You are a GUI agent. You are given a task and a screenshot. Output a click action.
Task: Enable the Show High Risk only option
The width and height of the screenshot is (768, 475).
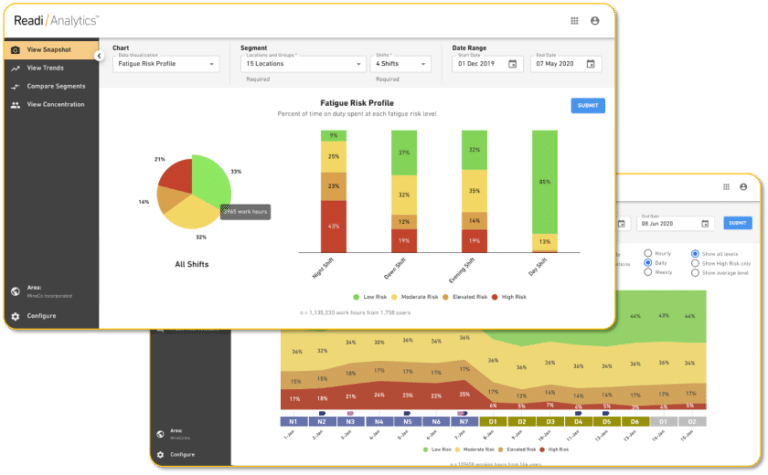pyautogui.click(x=695, y=263)
